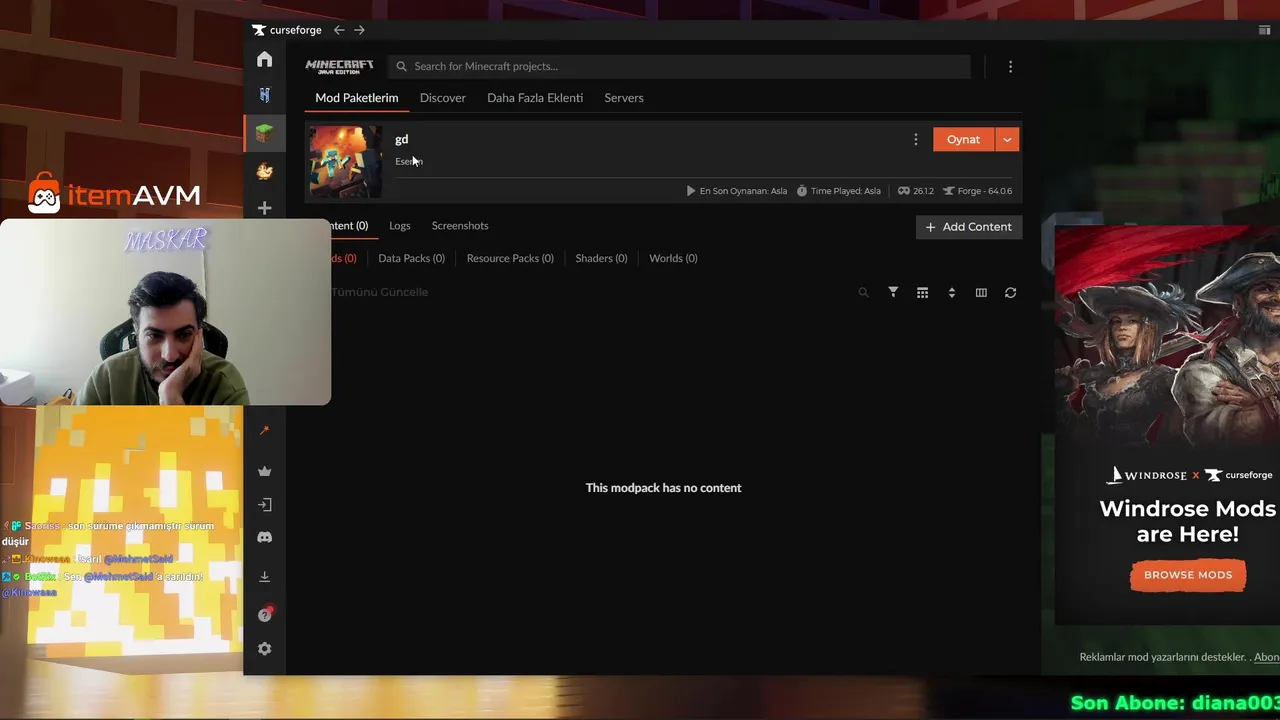Screen dimensions: 1280x720
Task: Click the gd modpack thumbnail image
Action: click(x=345, y=161)
